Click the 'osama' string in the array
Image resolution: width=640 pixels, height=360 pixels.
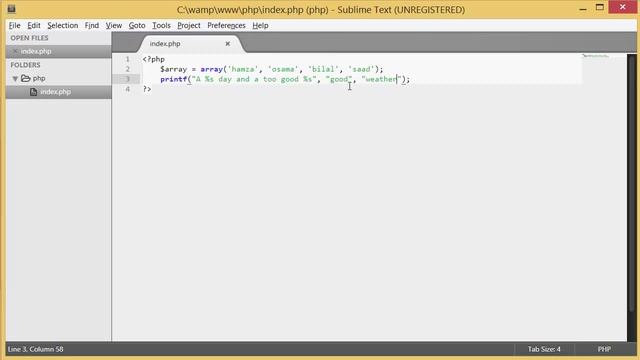283,69
